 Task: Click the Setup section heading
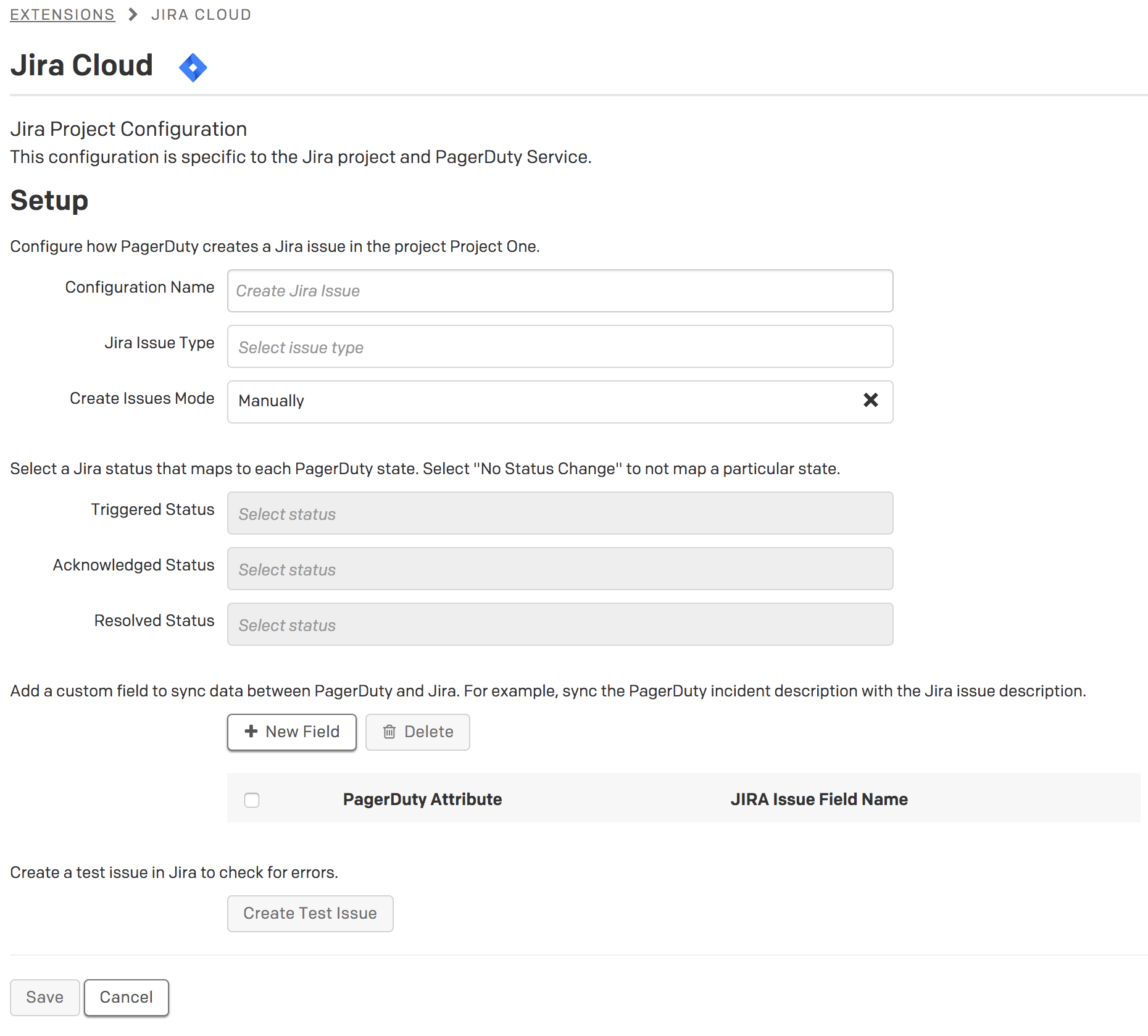[49, 201]
